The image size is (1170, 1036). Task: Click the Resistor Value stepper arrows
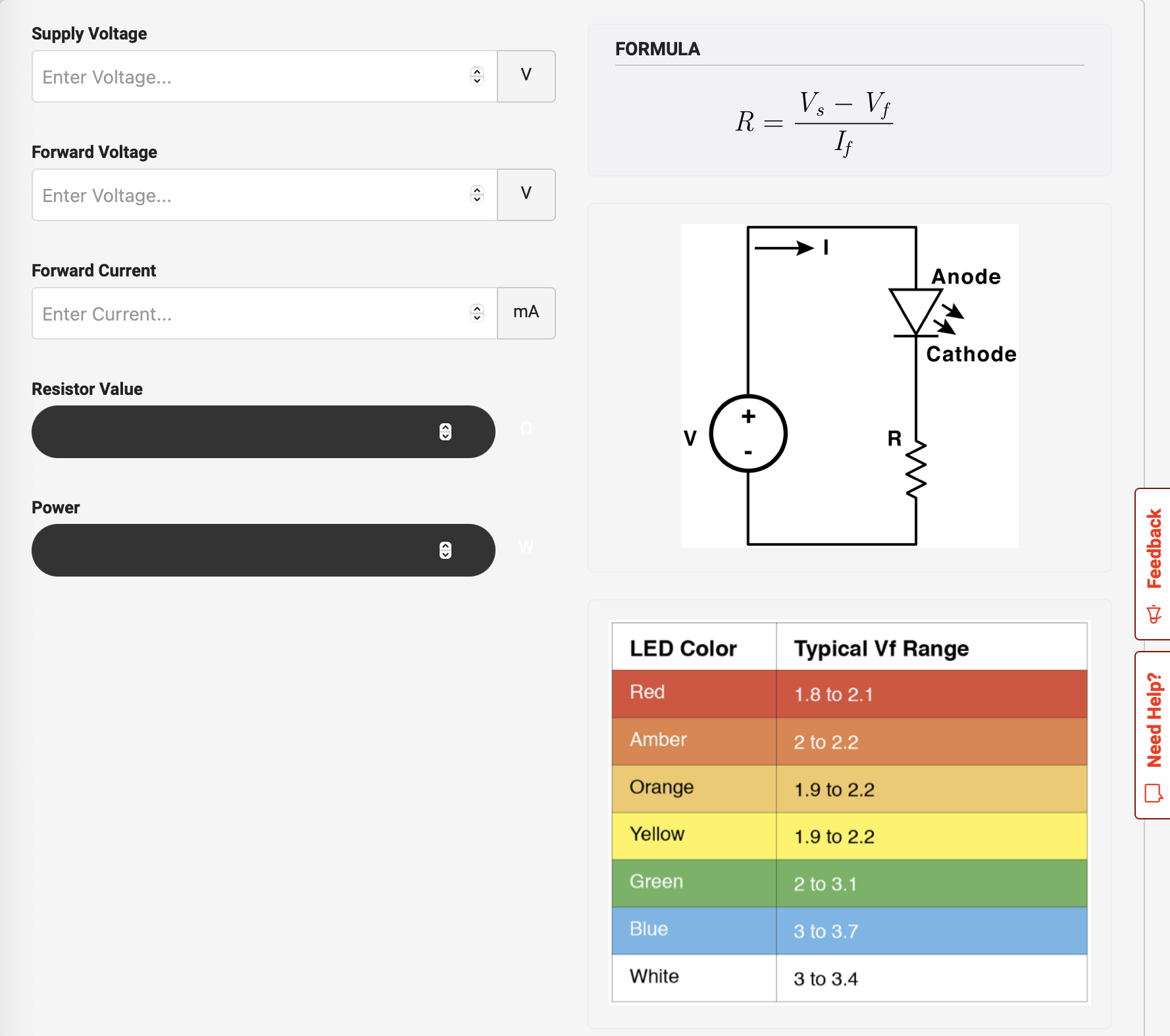[x=445, y=432]
